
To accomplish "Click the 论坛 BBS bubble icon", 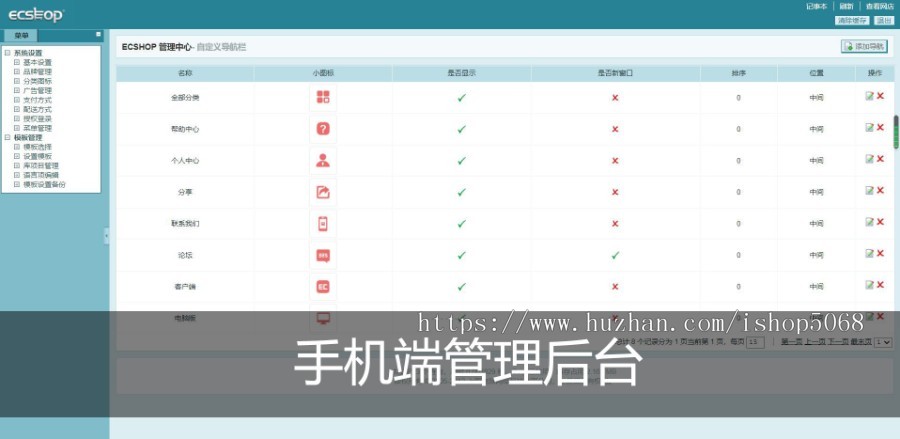I will (323, 255).
